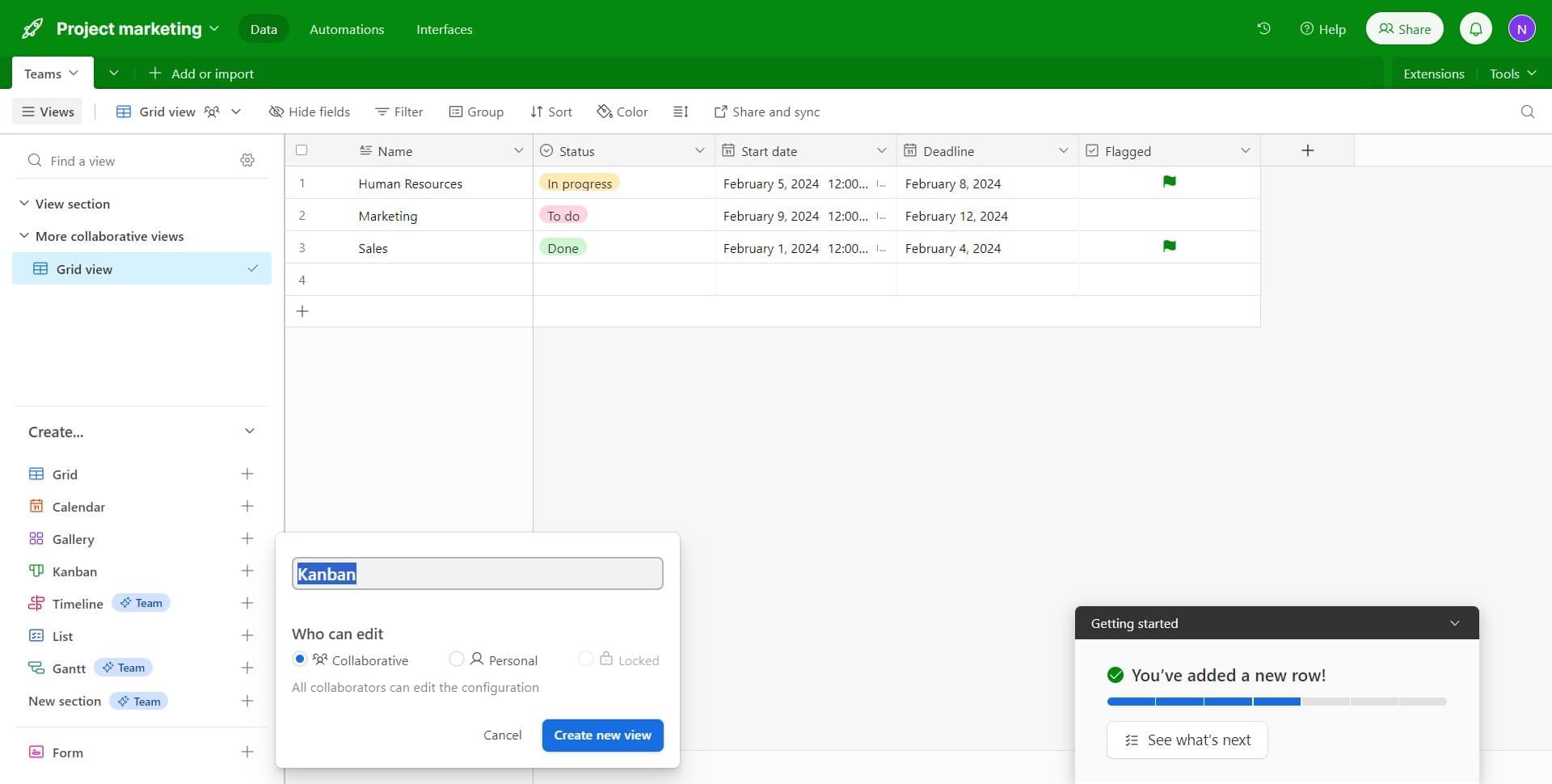Collapse the Create section chevron

point(250,432)
